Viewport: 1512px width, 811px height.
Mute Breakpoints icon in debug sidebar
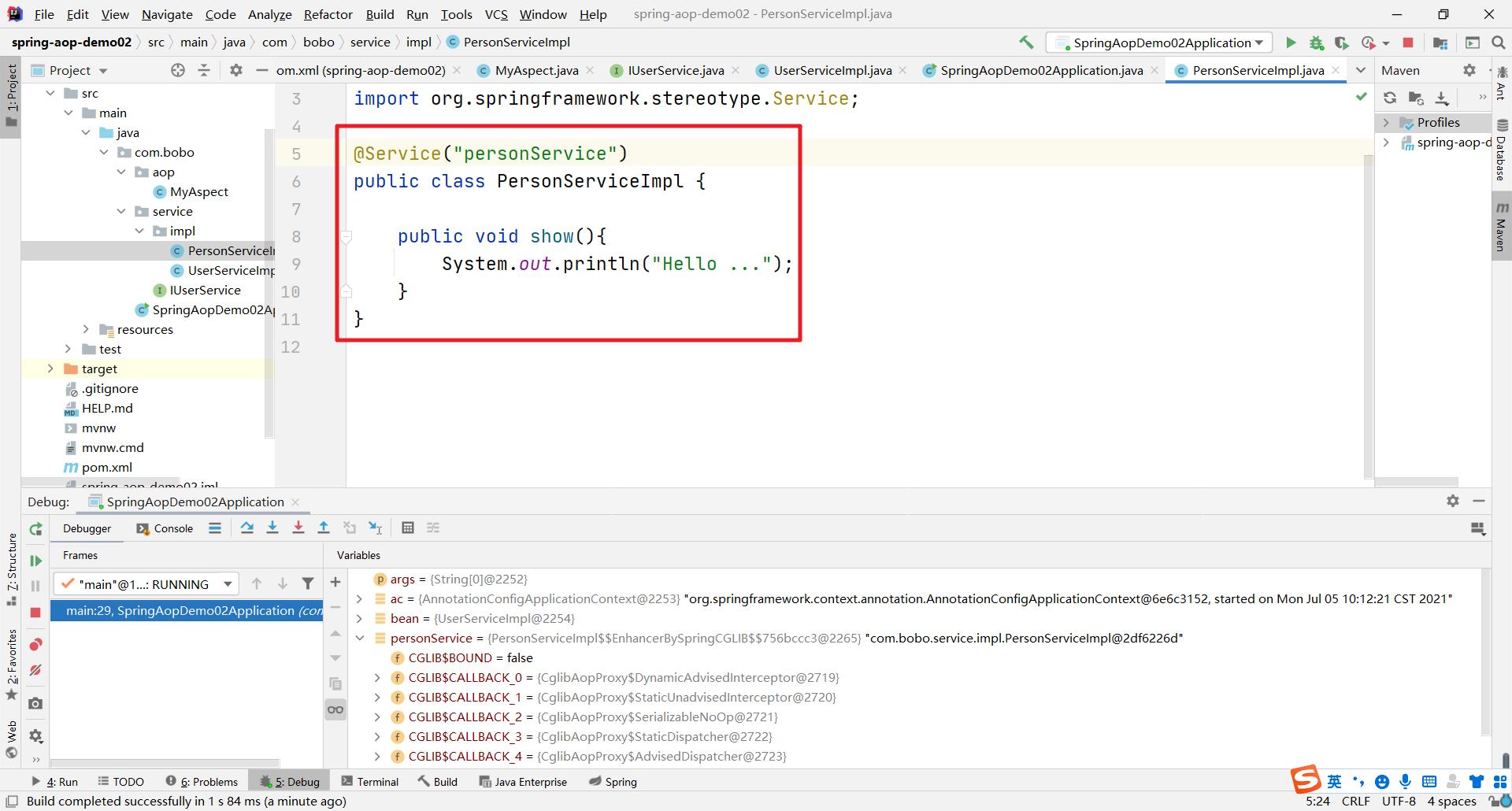click(x=35, y=670)
